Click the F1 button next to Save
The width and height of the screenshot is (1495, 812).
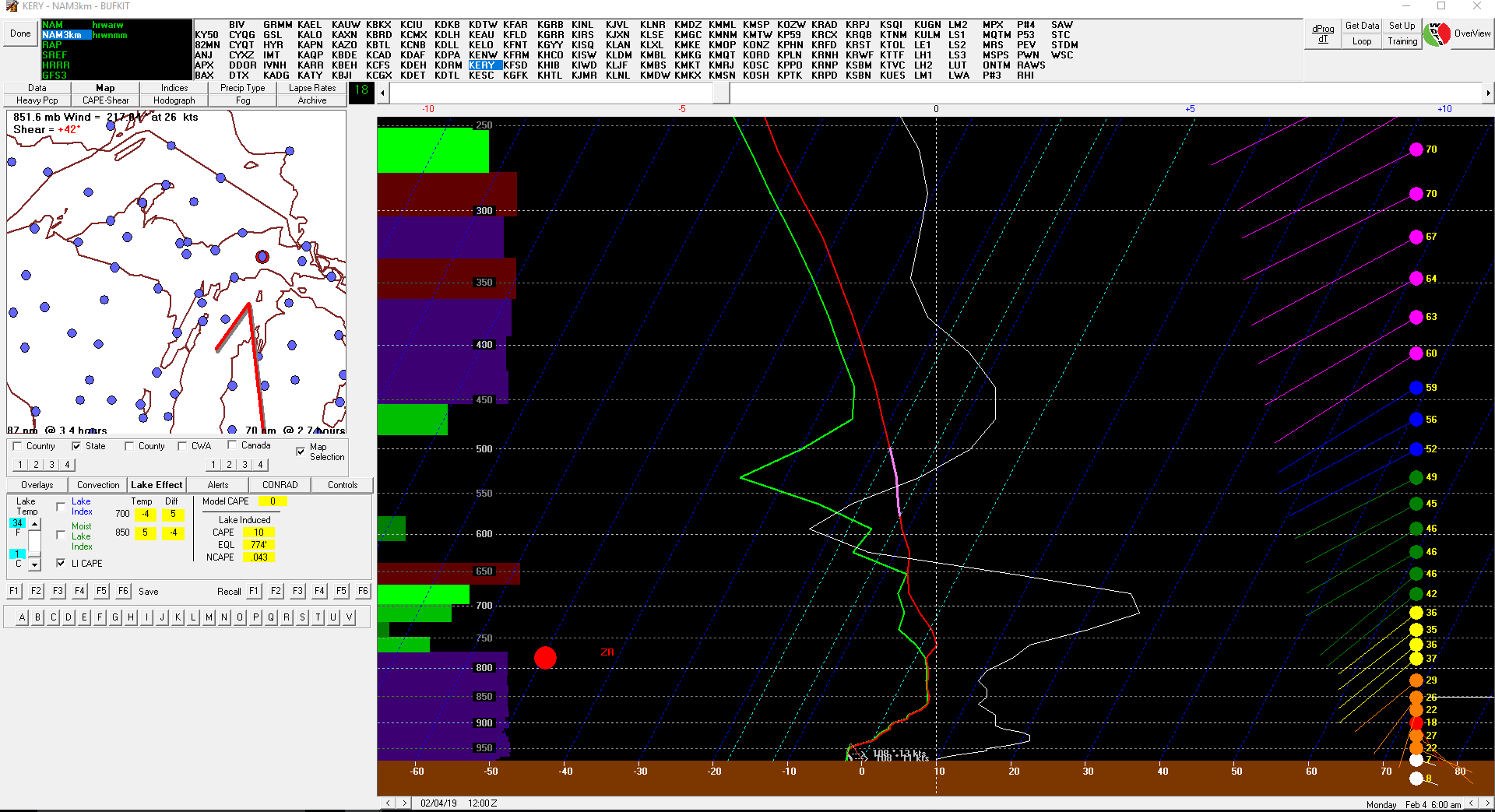tap(14, 591)
